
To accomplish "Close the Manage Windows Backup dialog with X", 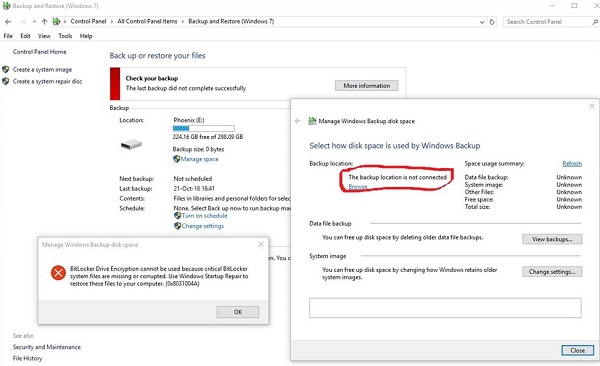I will tap(592, 106).
